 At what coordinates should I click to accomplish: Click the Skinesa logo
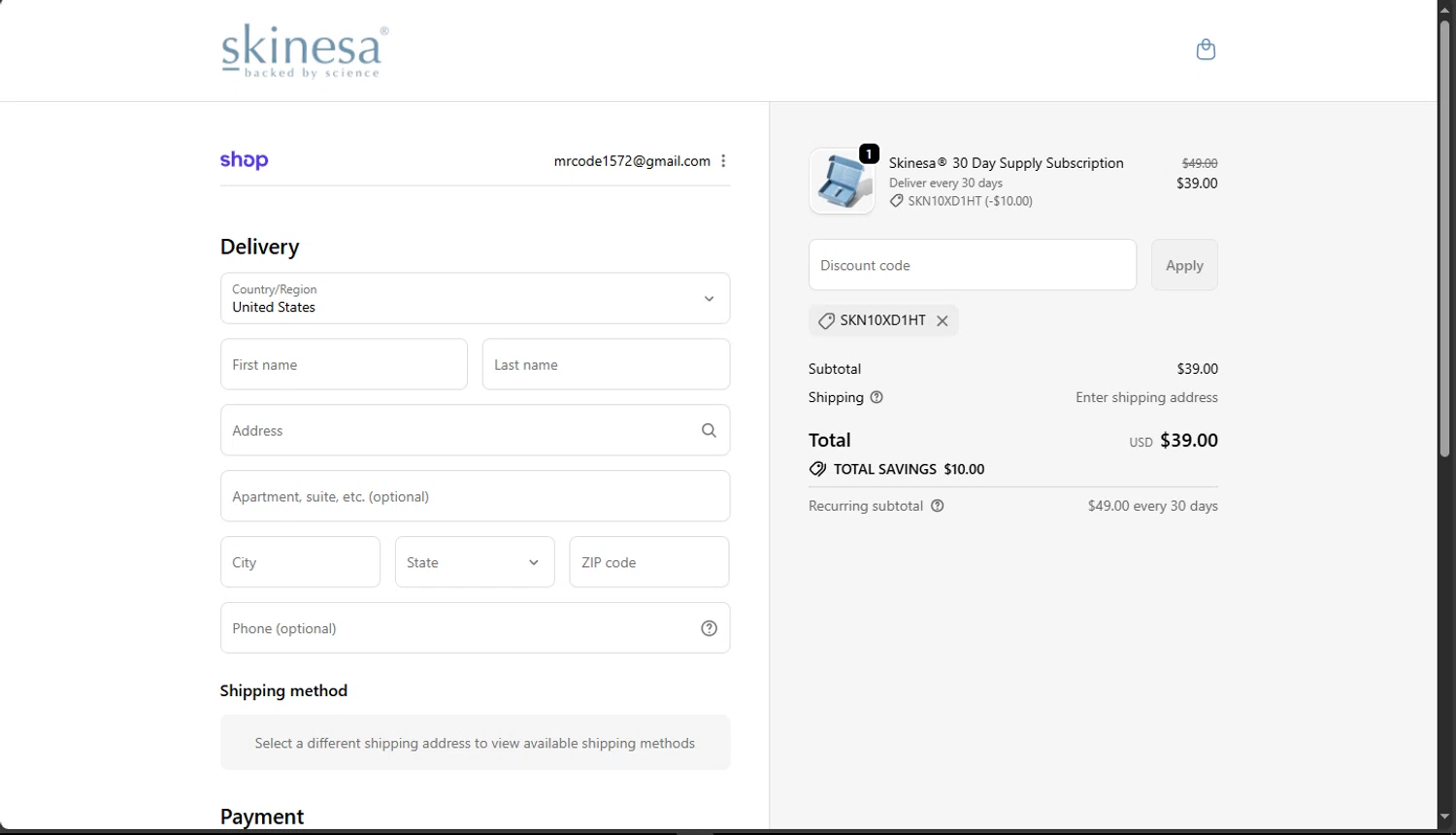[305, 51]
